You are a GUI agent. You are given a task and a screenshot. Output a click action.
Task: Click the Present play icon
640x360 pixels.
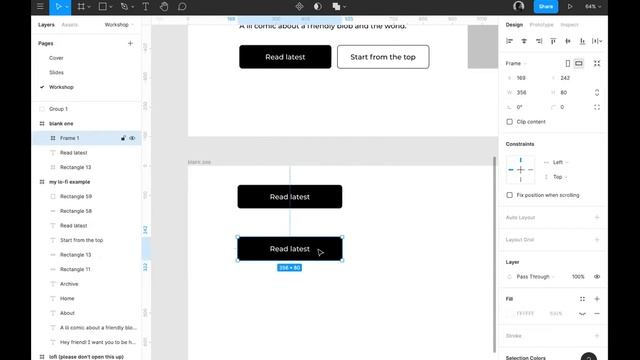[570, 7]
